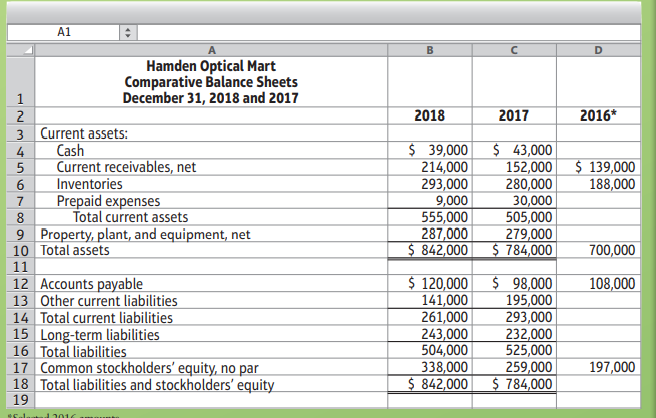656x418 pixels.
Task: Select the 'Total liabilities' label cell
Action: (x=211, y=351)
